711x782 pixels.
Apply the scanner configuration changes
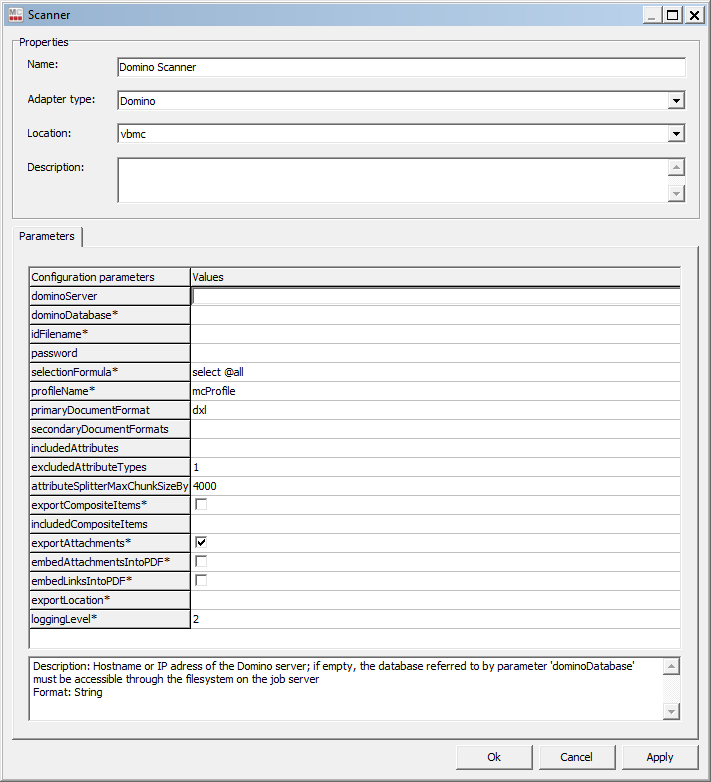pyautogui.click(x=660, y=757)
